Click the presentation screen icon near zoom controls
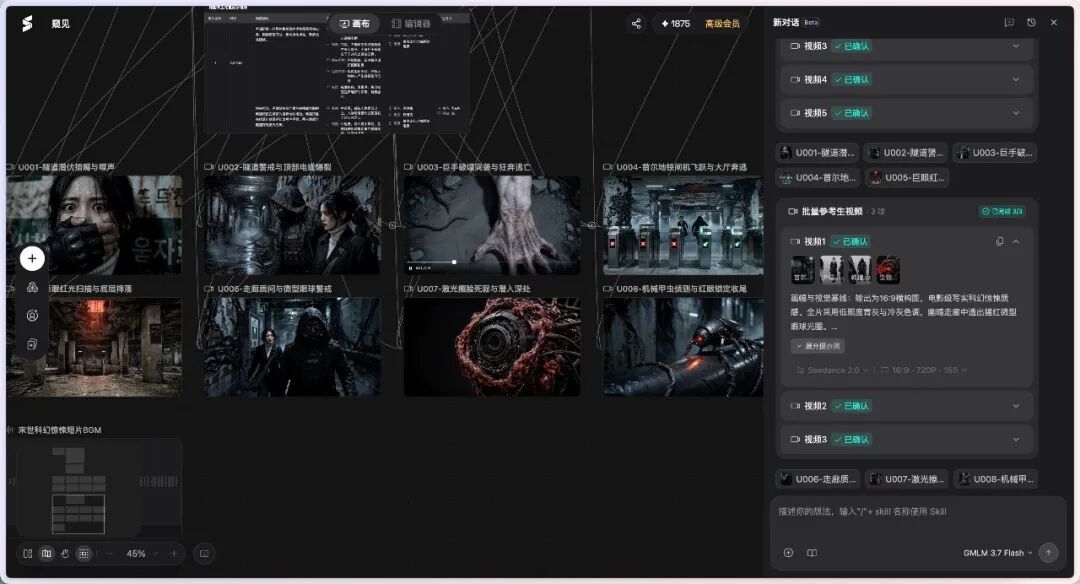This screenshot has height=584, width=1080. click(205, 553)
